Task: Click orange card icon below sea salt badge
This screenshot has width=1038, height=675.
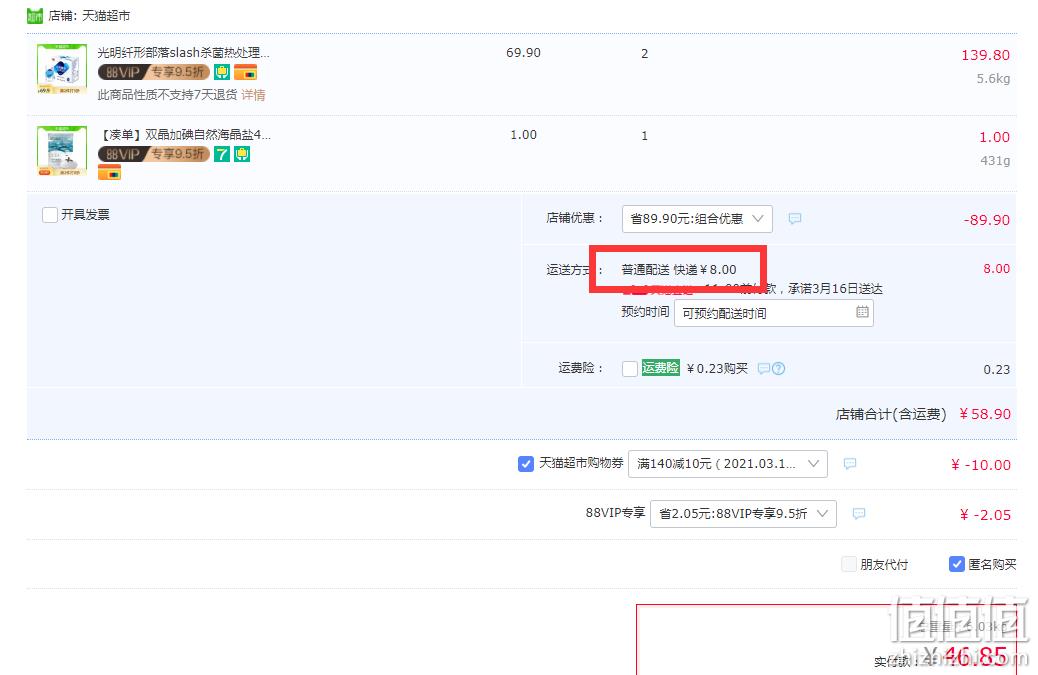Action: click(109, 173)
